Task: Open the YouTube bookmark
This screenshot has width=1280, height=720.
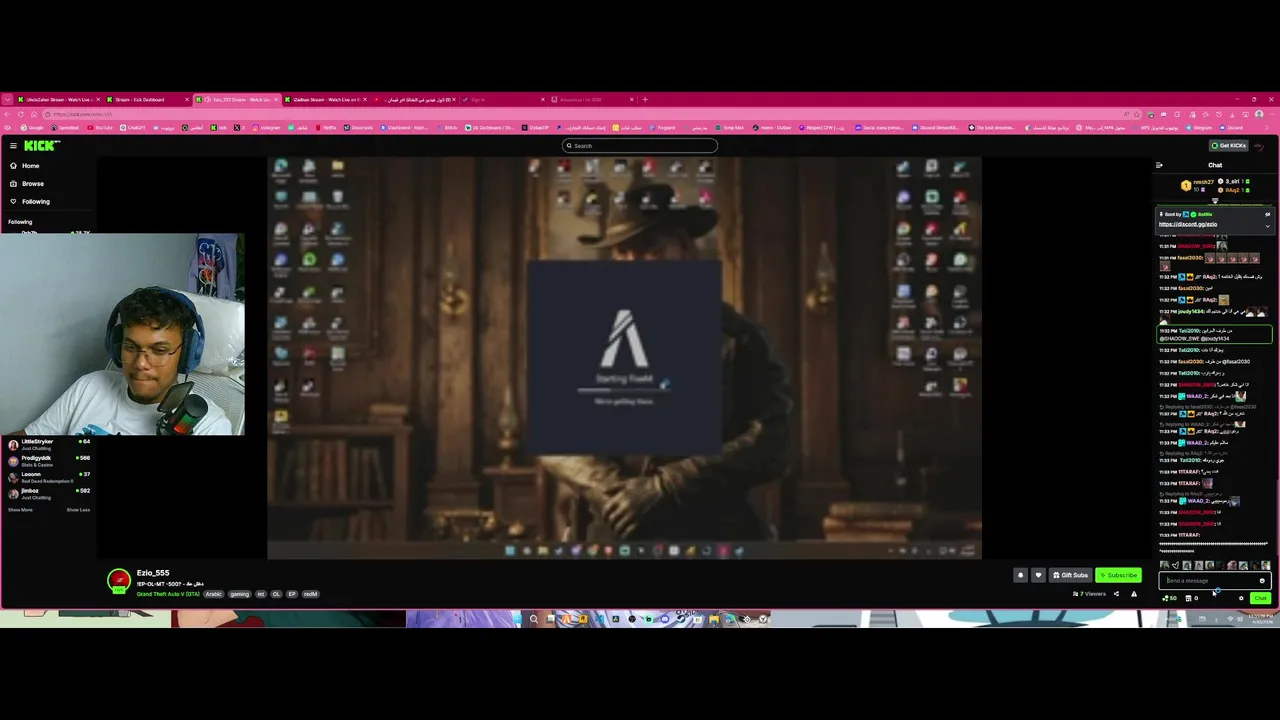Action: [x=101, y=128]
